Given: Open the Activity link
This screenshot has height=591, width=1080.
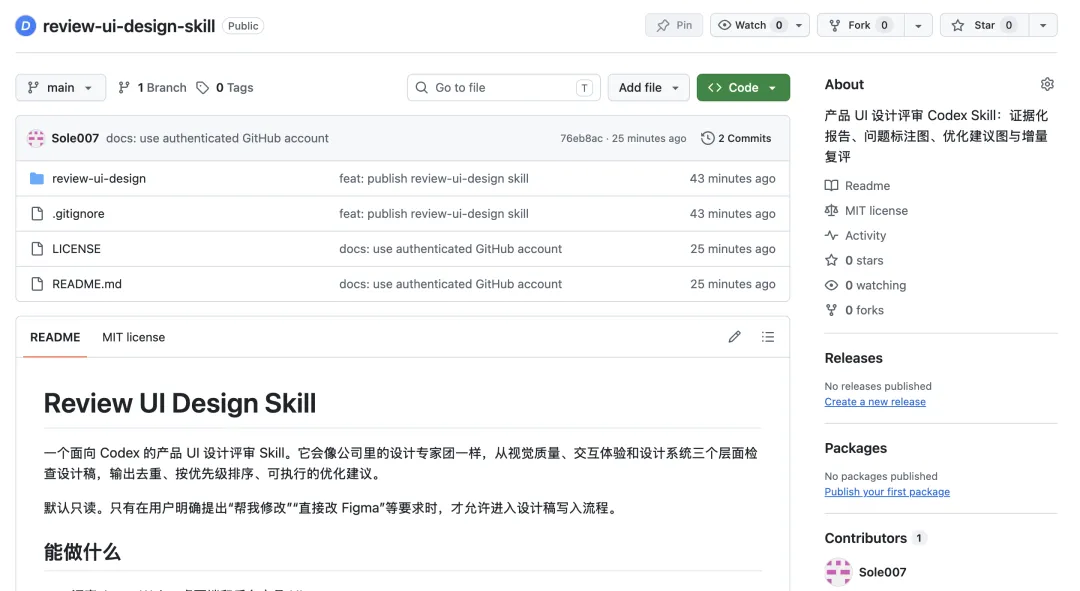Looking at the screenshot, I should [x=865, y=235].
